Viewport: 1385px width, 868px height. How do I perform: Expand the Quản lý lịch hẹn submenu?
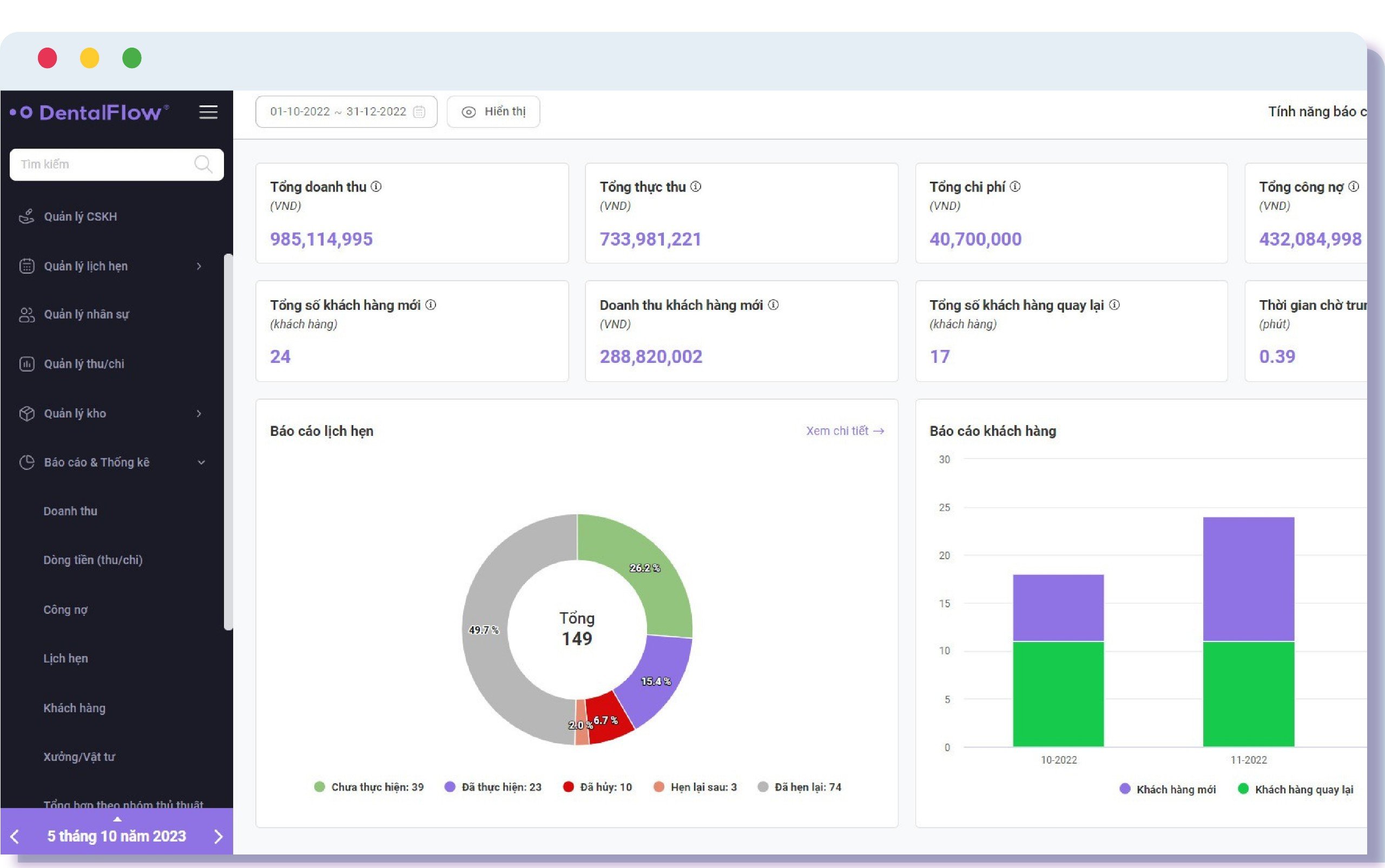pyautogui.click(x=199, y=266)
